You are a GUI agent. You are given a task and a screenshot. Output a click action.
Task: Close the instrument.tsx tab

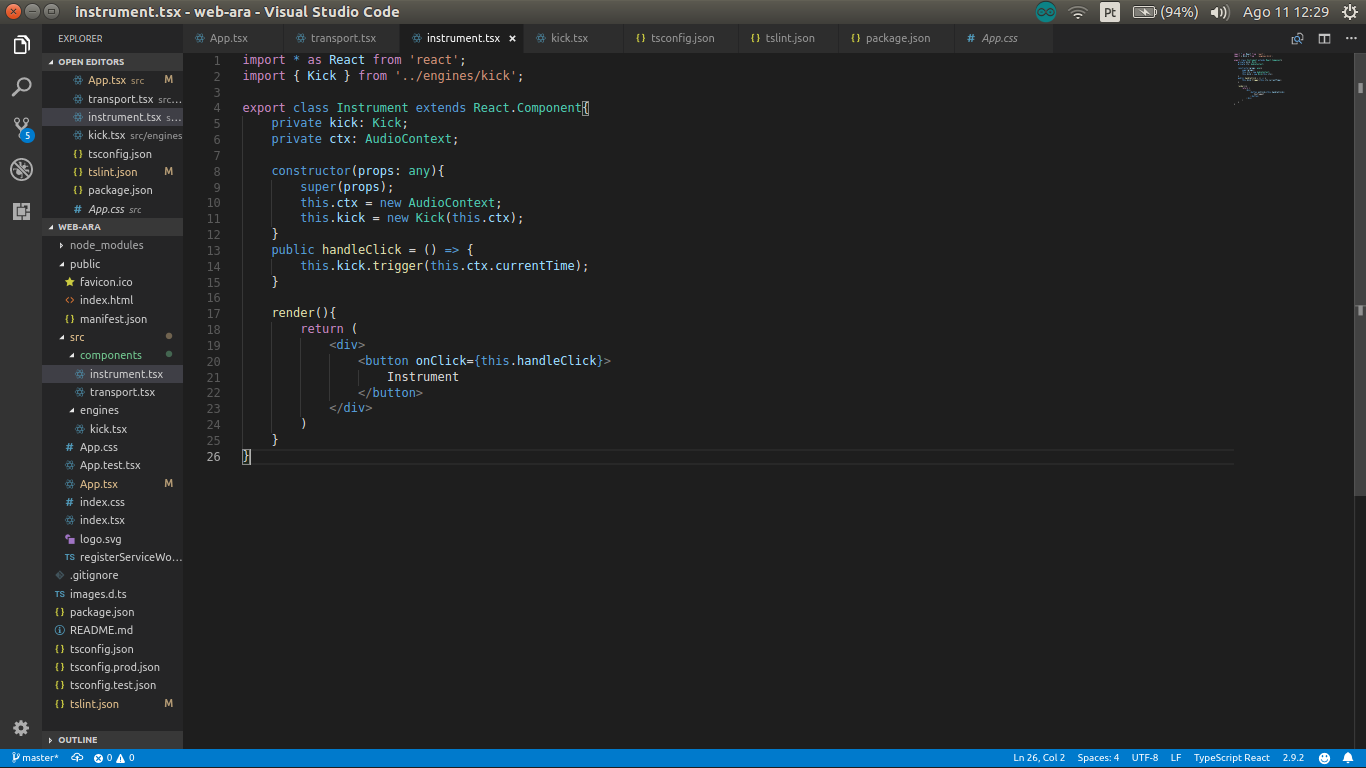point(513,39)
